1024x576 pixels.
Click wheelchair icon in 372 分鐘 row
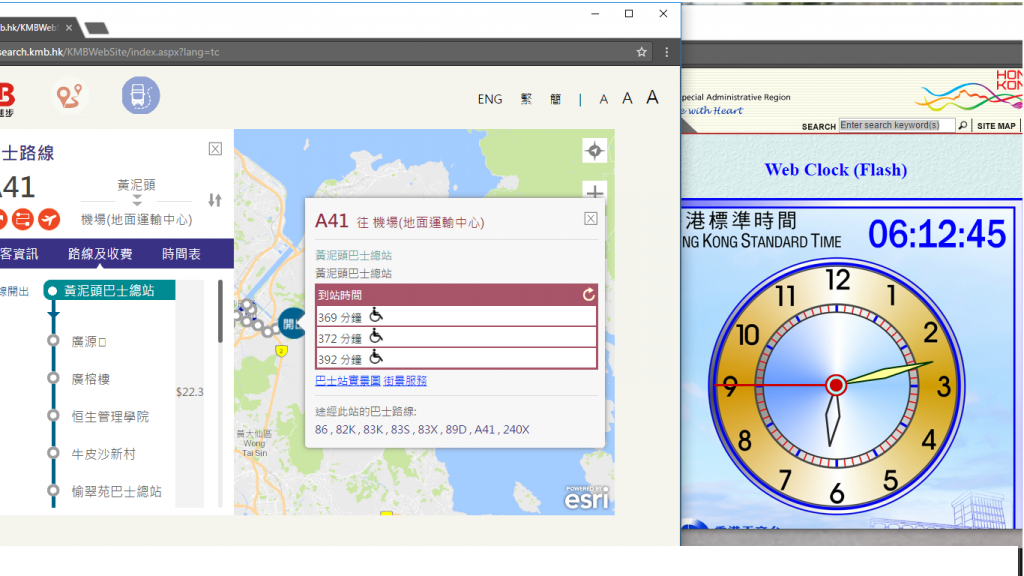point(376,336)
